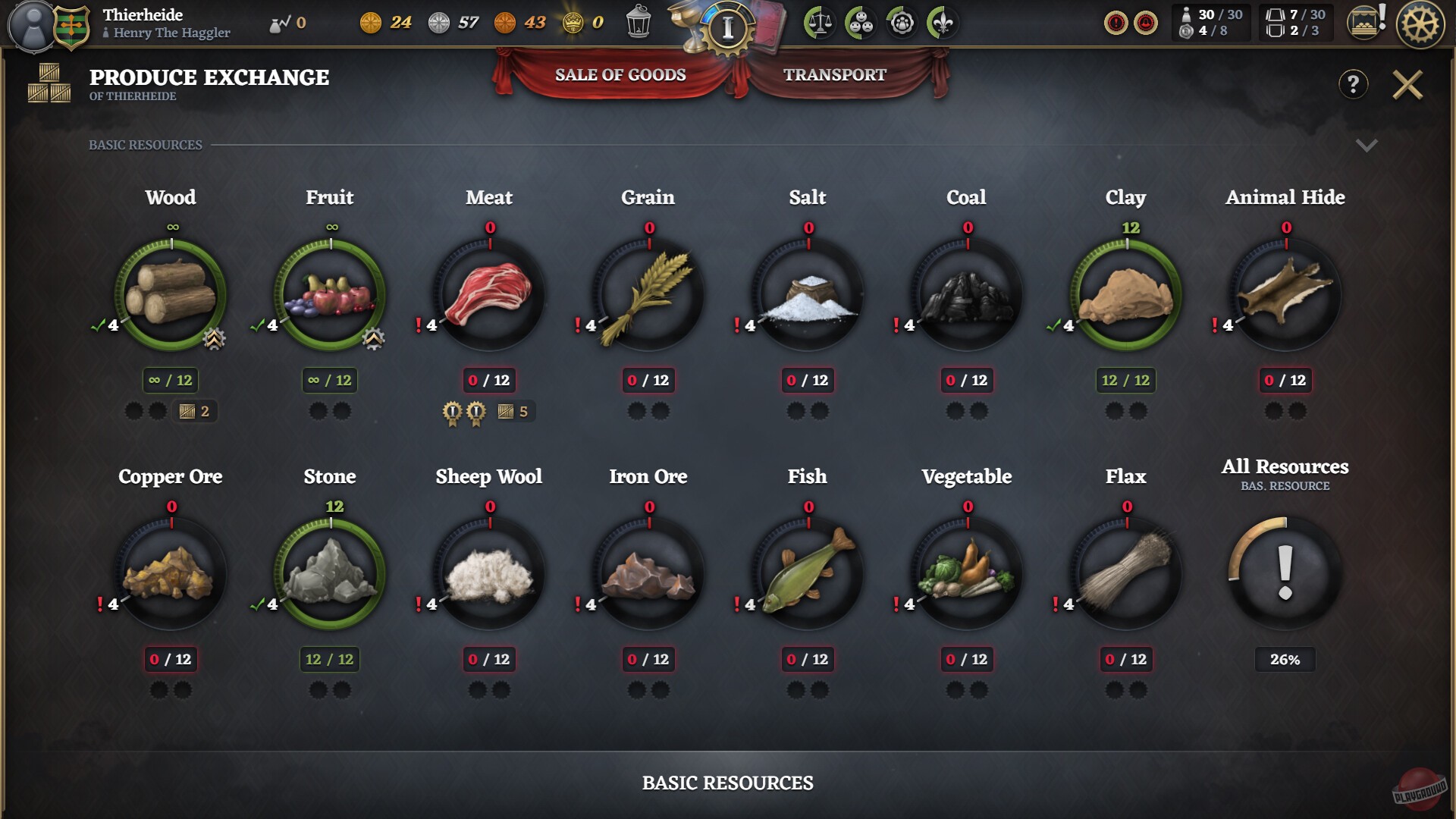
Task: Open the player portrait menu
Action: [33, 26]
